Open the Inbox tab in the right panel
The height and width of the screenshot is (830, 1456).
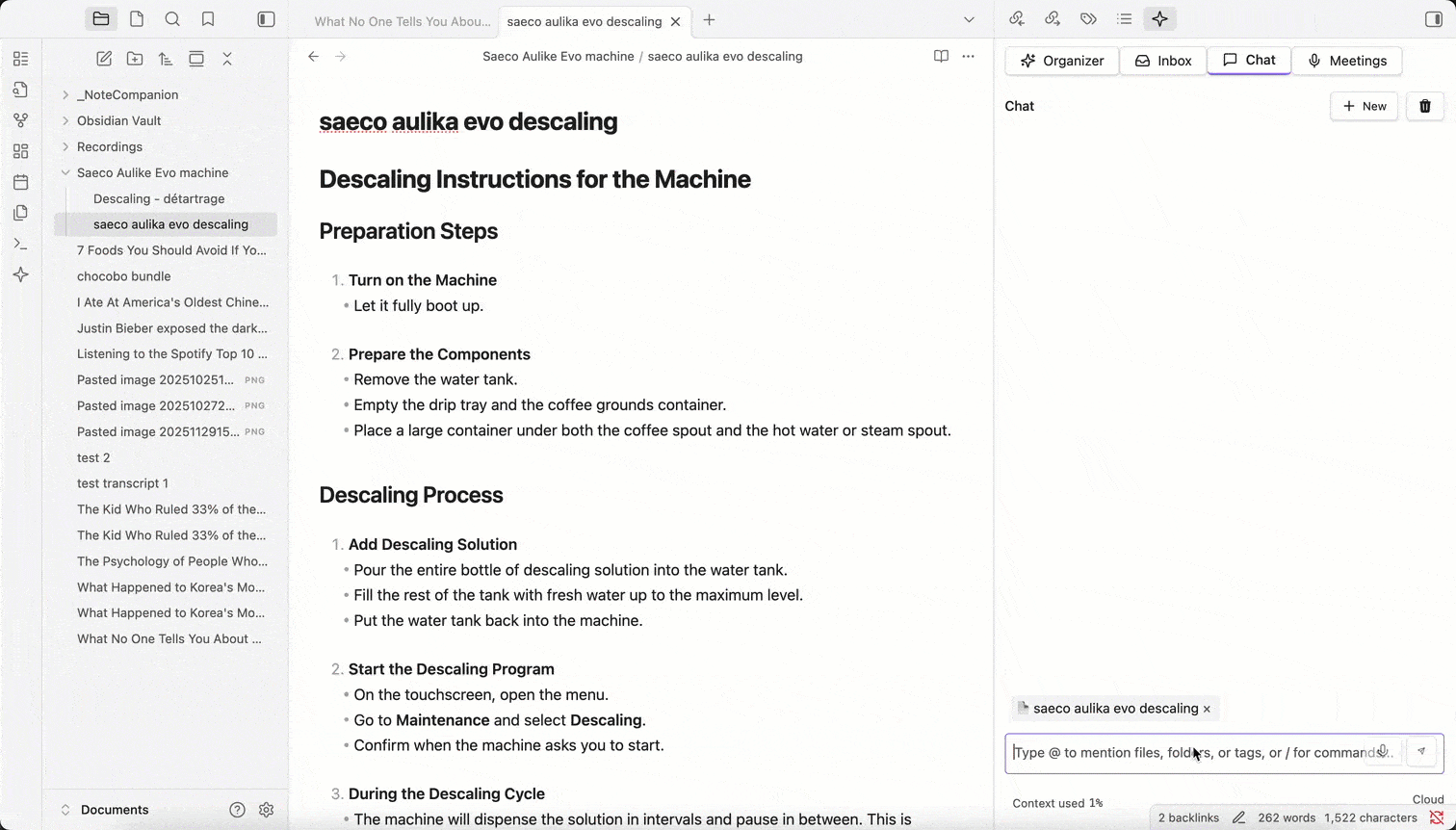pos(1163,60)
